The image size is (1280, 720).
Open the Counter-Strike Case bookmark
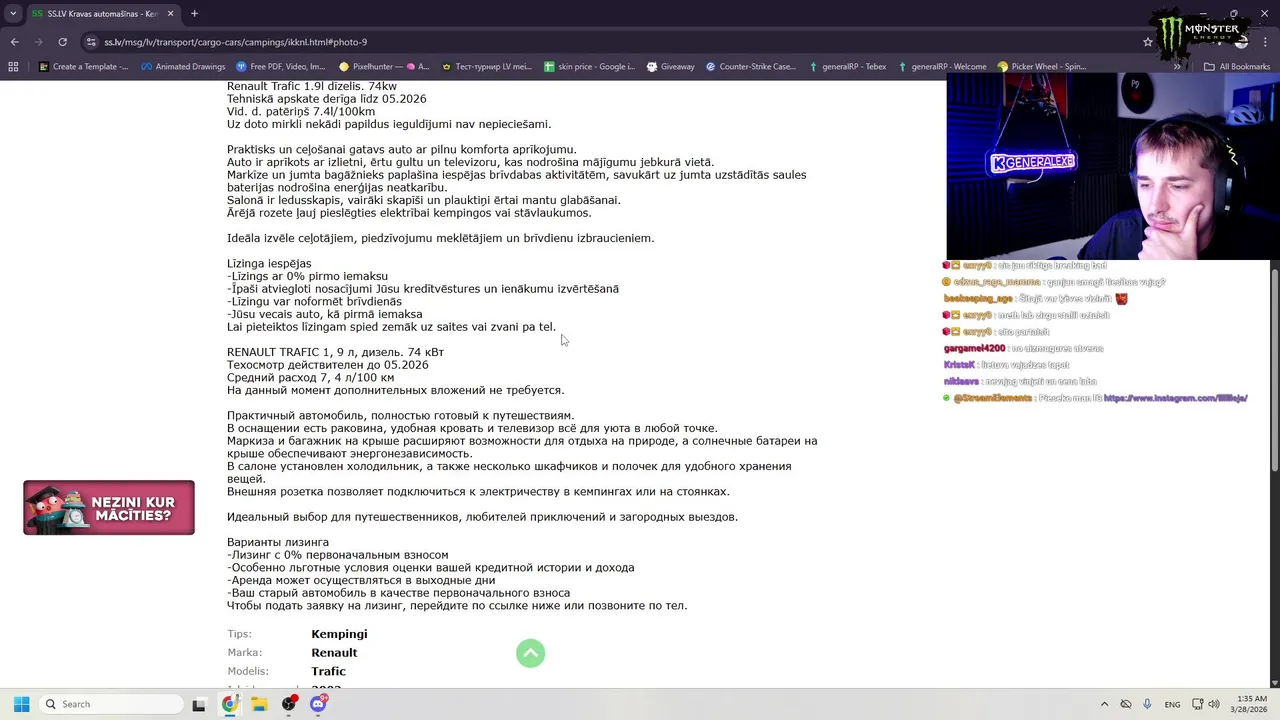[750, 67]
